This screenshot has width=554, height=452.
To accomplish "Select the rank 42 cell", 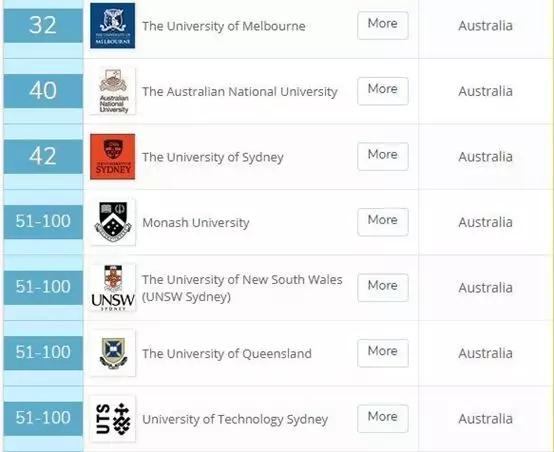I will click(x=43, y=157).
